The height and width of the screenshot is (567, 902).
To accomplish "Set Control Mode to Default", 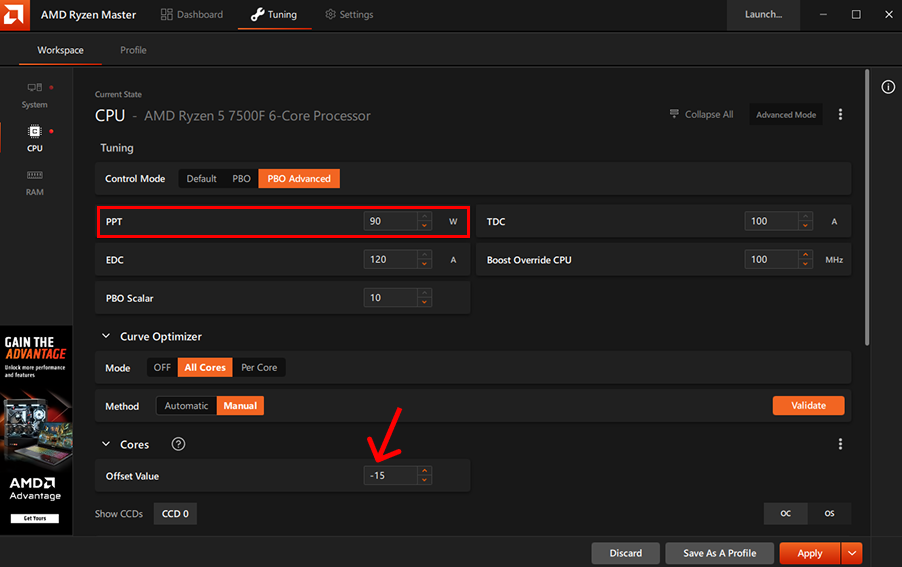I will point(201,179).
